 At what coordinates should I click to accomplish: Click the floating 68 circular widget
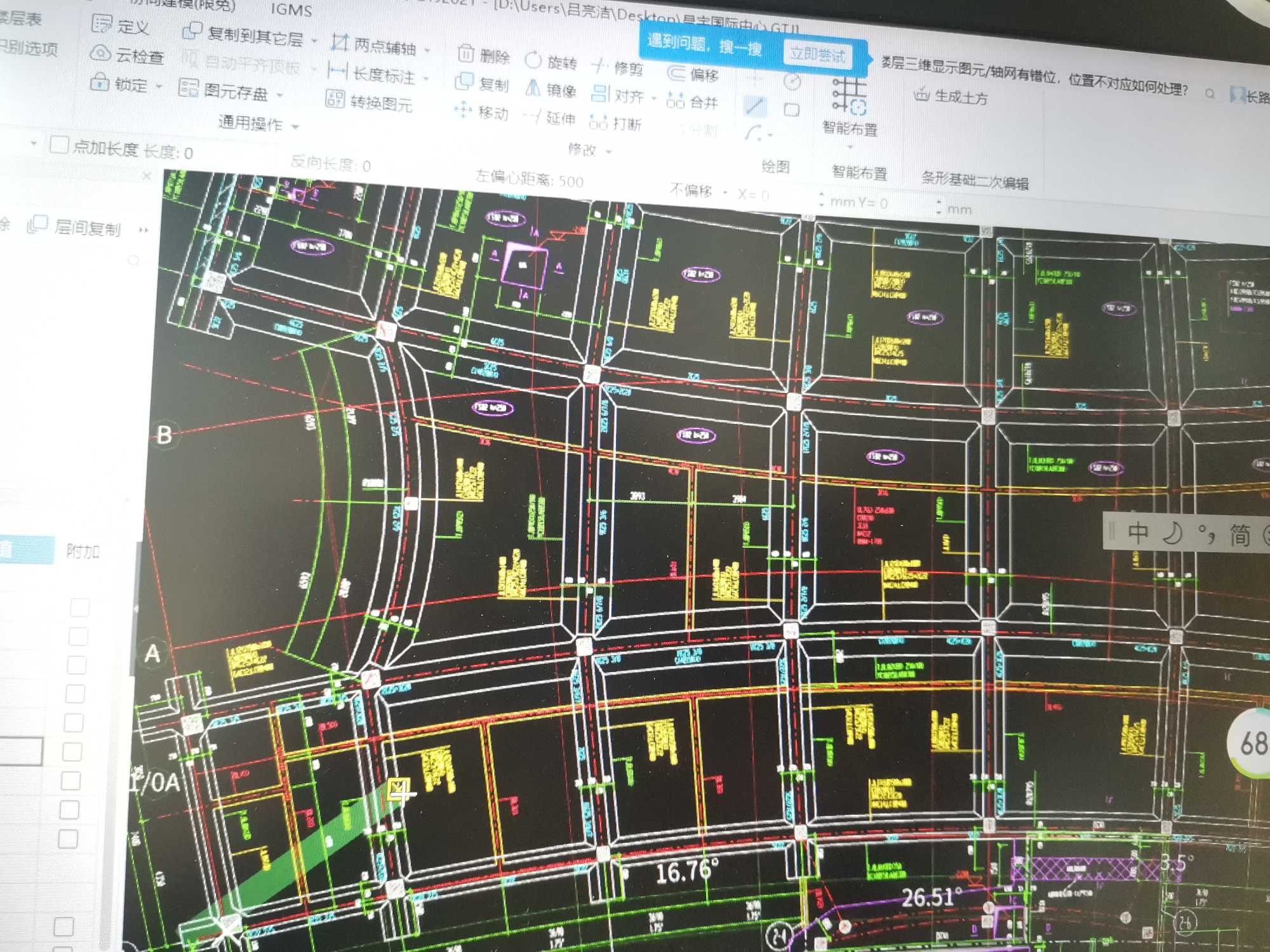[x=1251, y=743]
